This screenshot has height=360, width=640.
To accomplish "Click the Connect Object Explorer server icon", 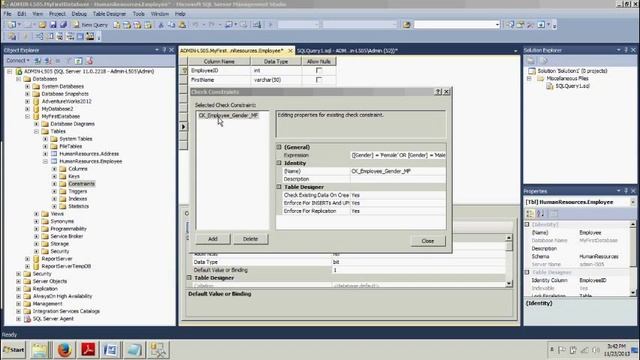I will tap(38, 61).
